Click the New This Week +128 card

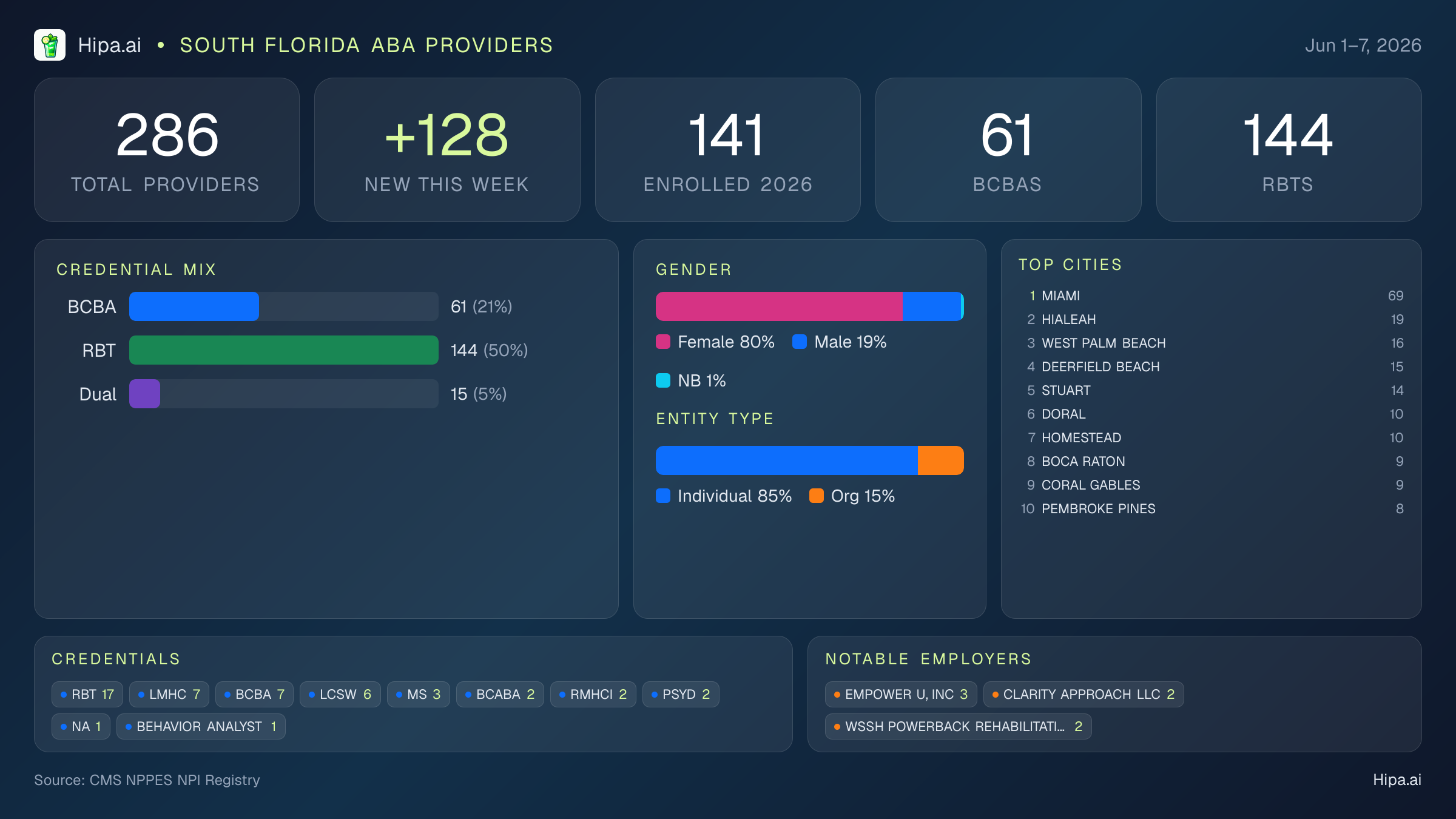click(x=447, y=149)
